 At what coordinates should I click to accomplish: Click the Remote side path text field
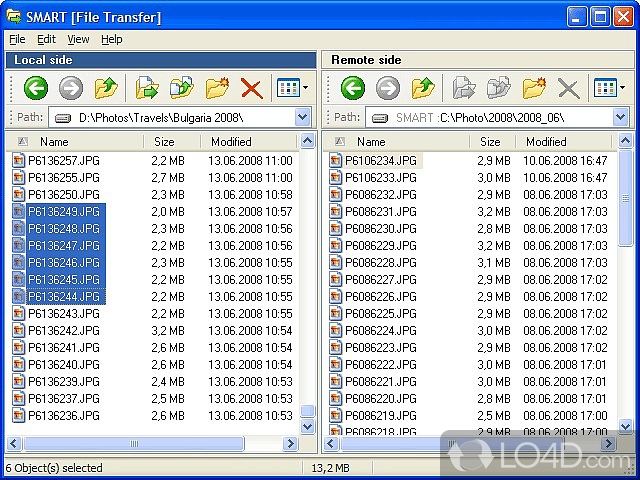497,118
